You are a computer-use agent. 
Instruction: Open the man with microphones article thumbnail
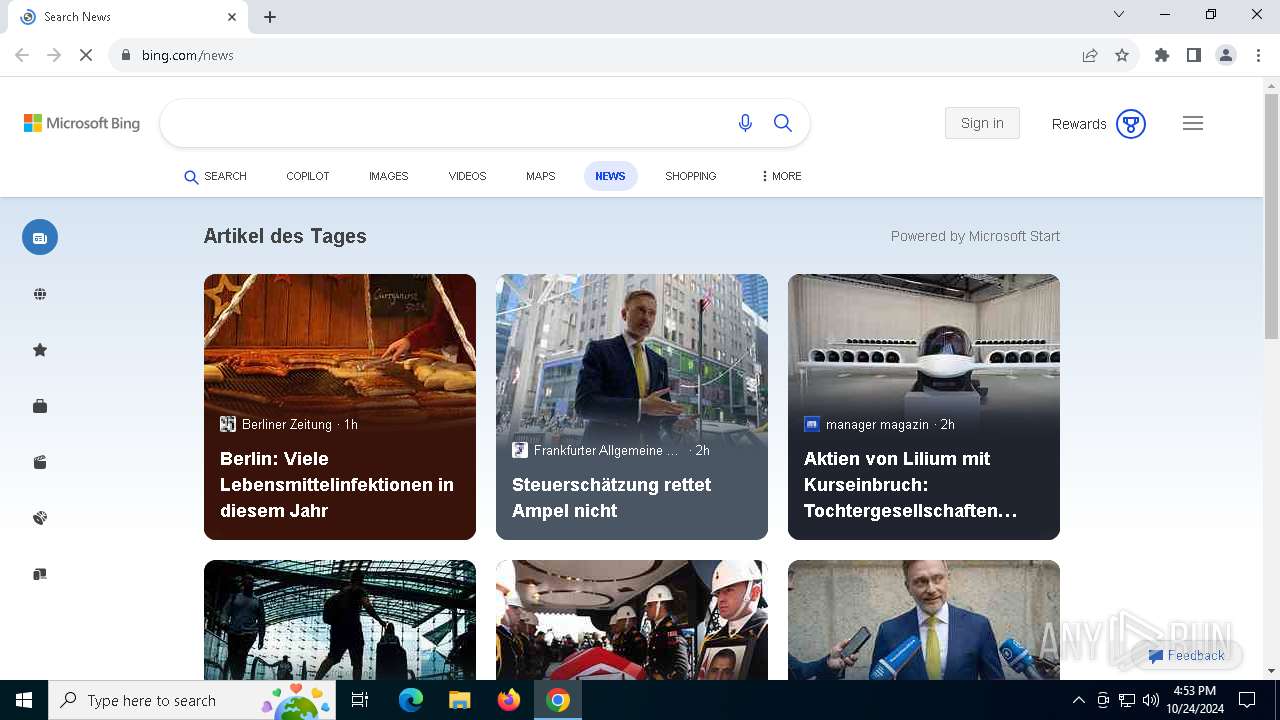tap(924, 620)
